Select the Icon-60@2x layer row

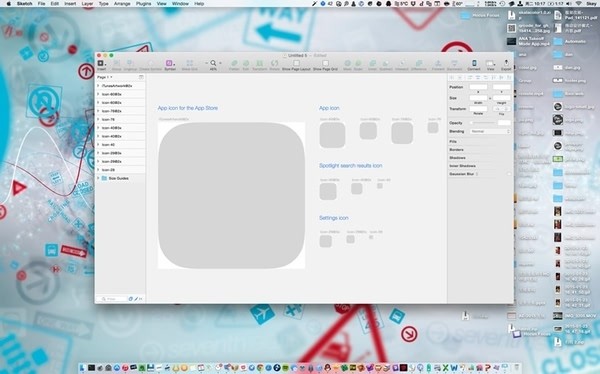click(120, 103)
